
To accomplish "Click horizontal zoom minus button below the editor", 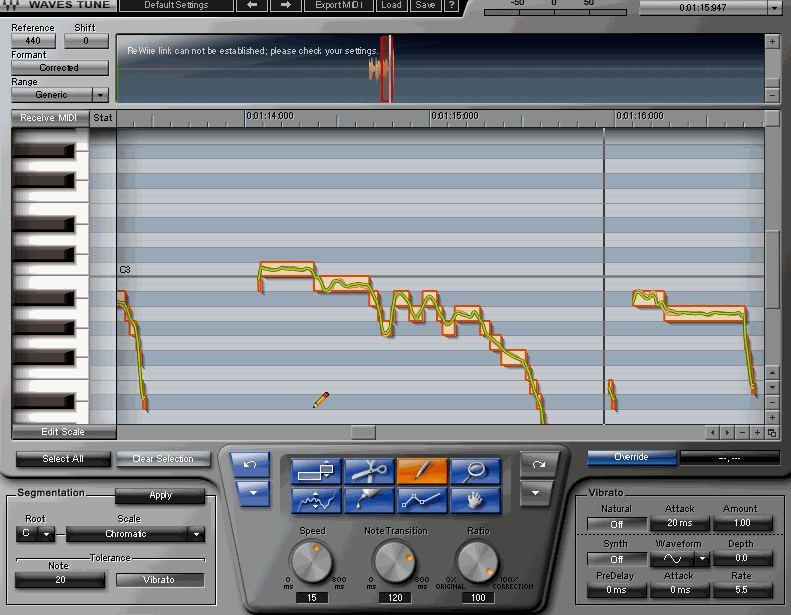I will [742, 433].
